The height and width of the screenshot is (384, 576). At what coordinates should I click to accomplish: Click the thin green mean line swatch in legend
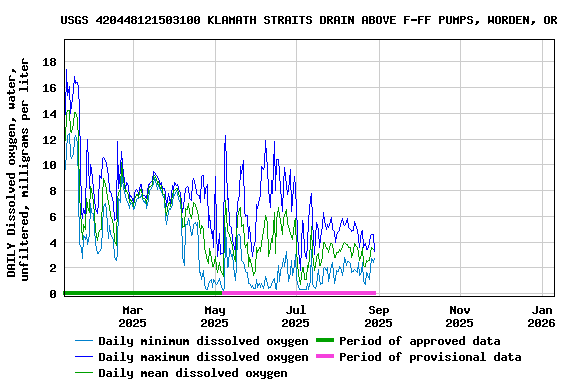pos(84,373)
